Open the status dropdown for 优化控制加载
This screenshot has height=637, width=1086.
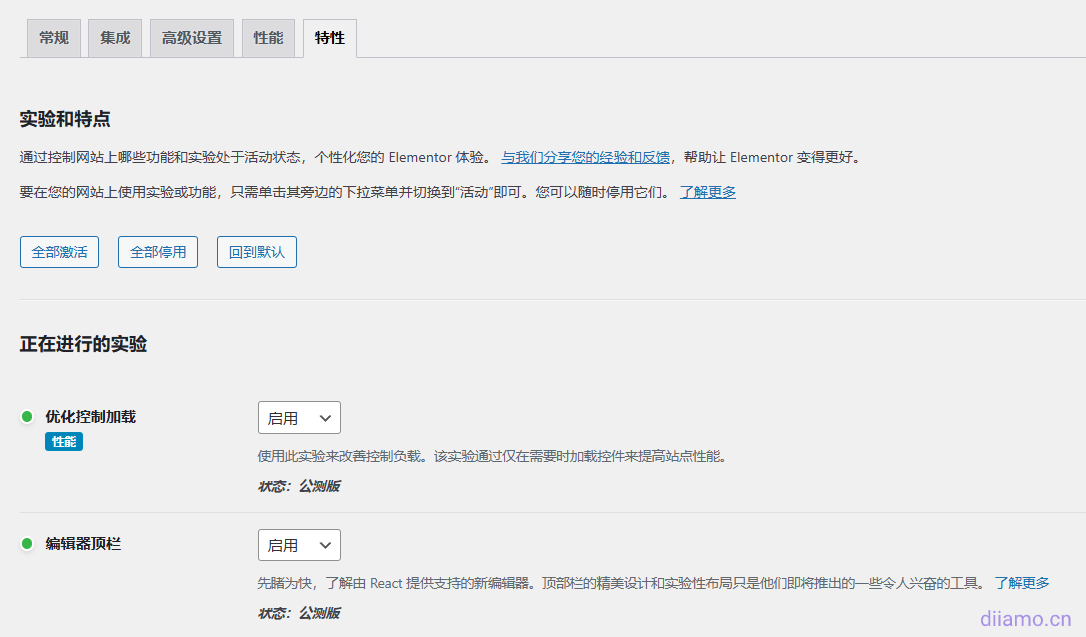click(x=299, y=417)
